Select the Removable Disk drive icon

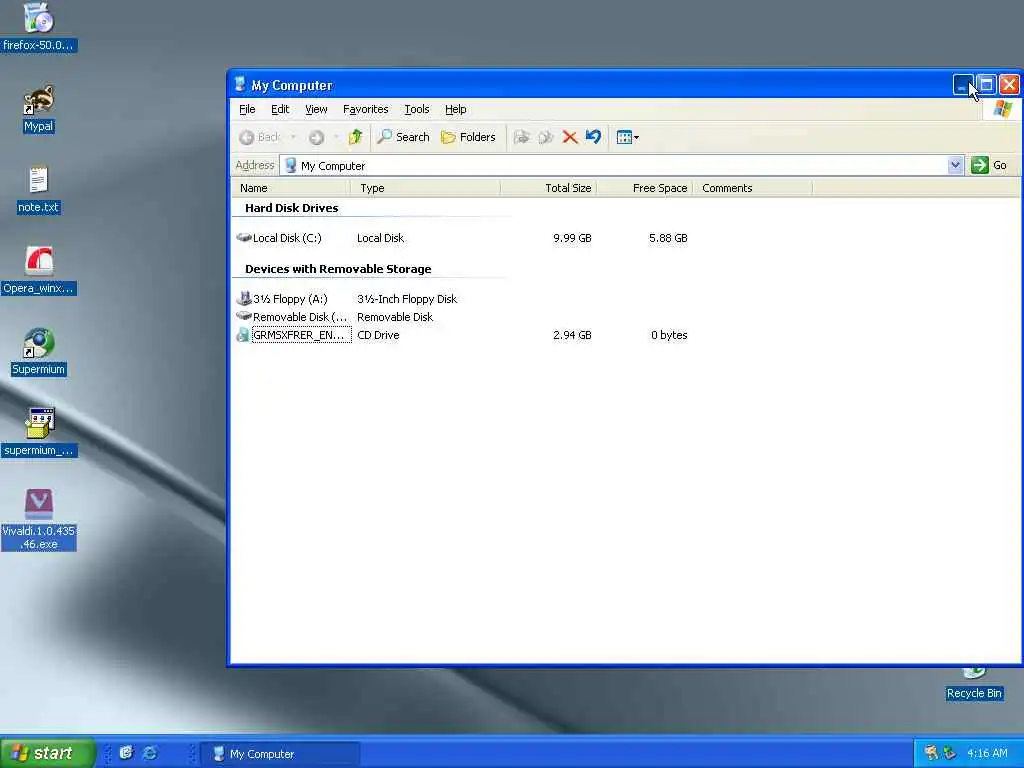tap(244, 317)
